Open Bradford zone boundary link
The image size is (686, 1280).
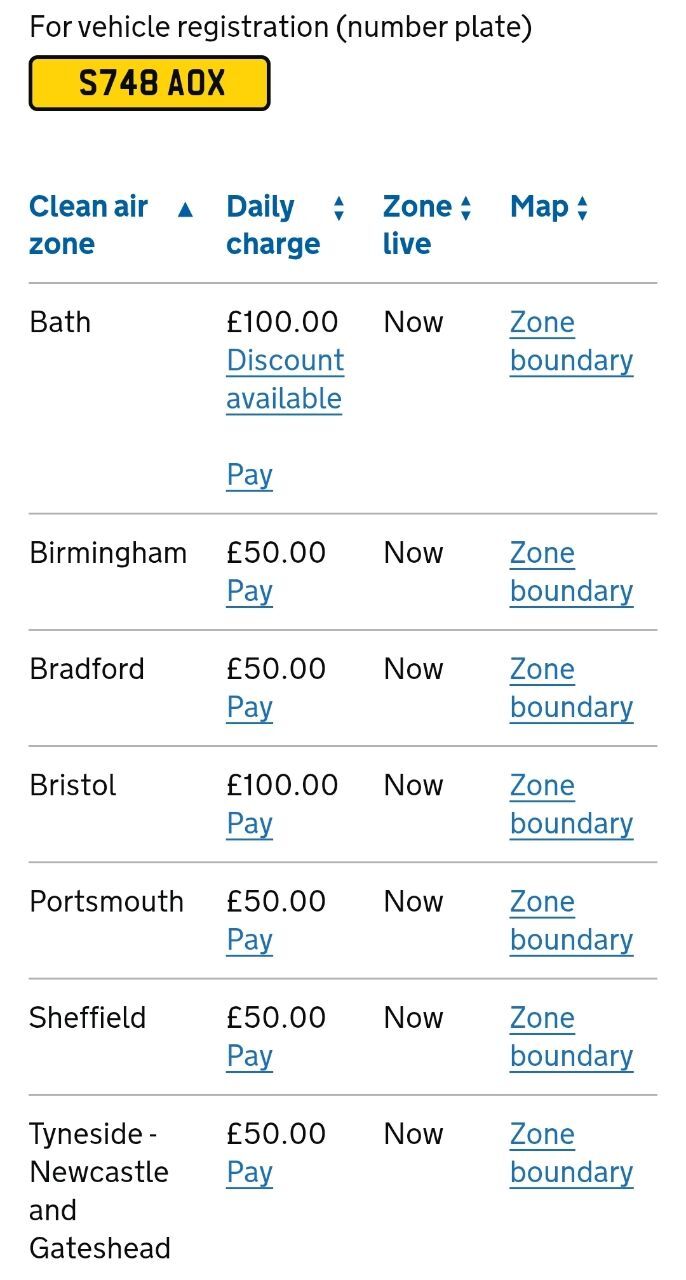570,688
